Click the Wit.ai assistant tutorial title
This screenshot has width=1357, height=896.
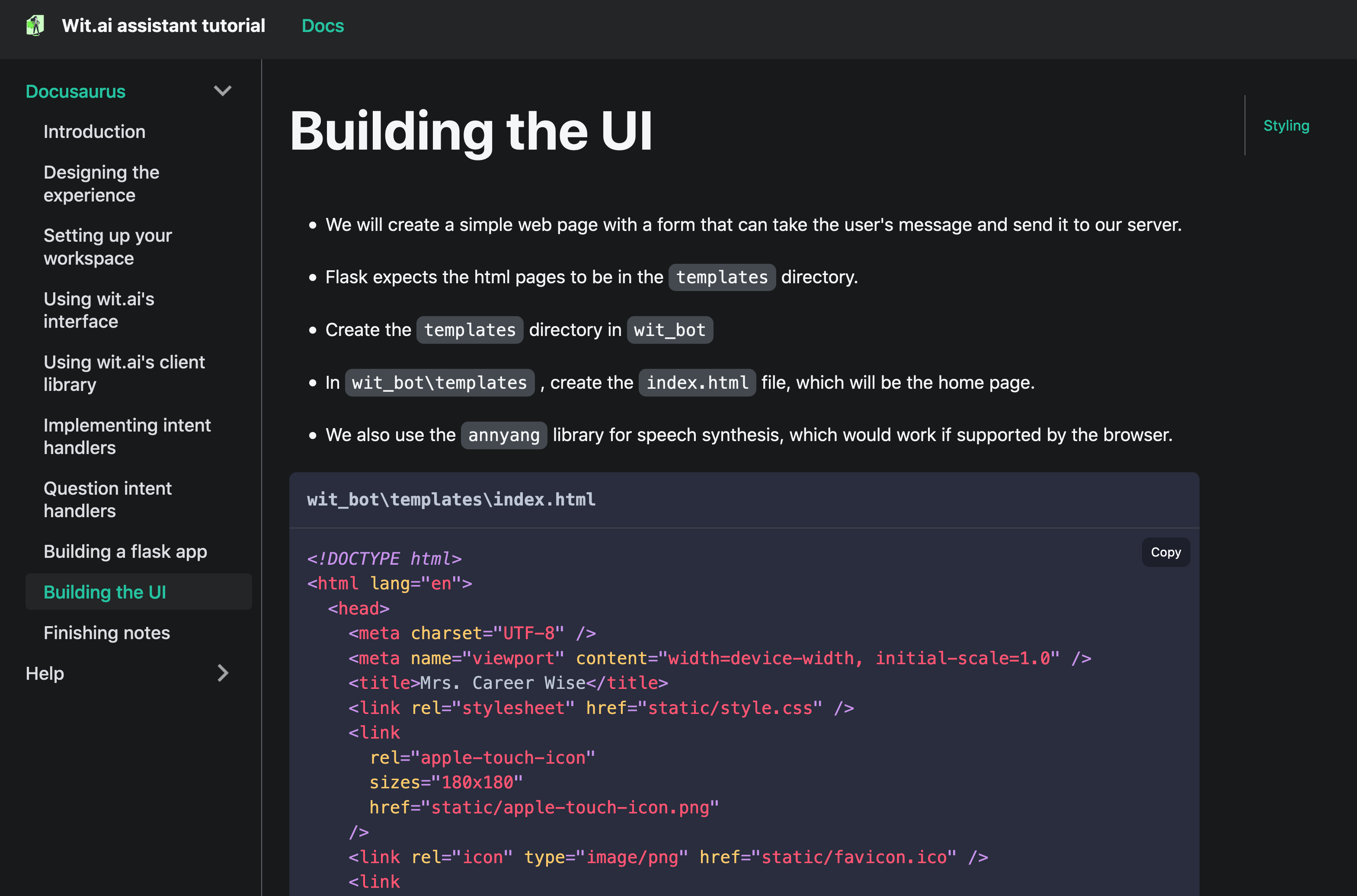click(x=163, y=26)
